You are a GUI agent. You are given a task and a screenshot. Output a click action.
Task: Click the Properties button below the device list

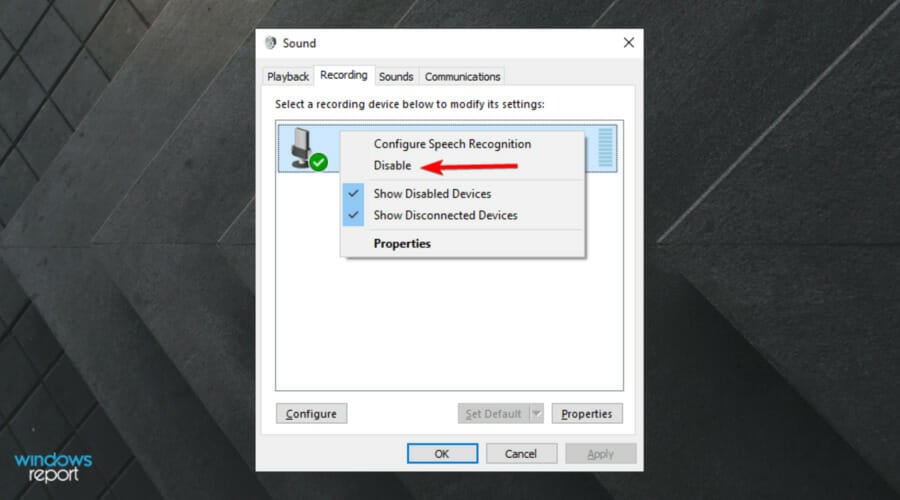pyautogui.click(x=587, y=413)
